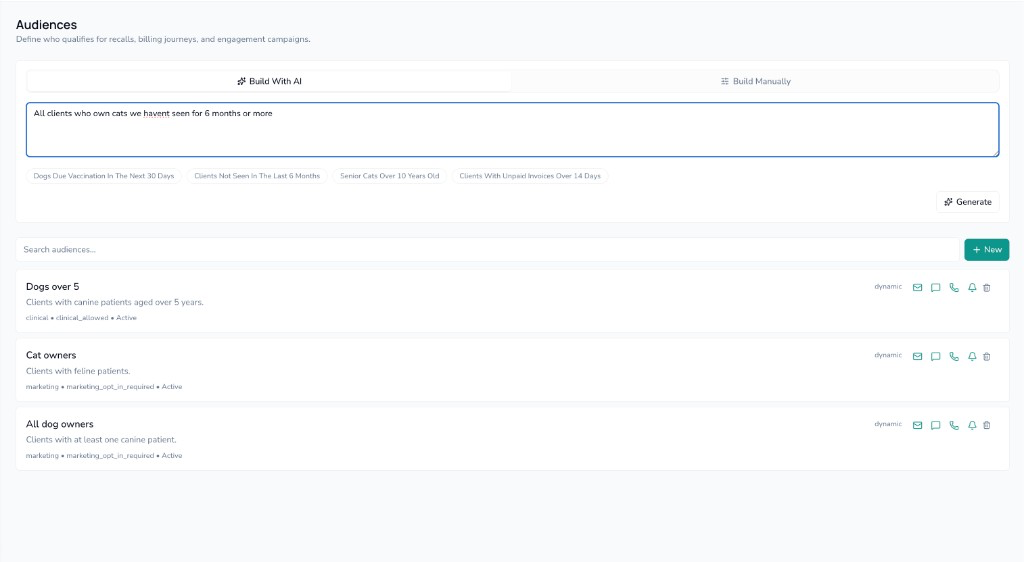Switch to Build With AI tab
Viewport: 1024px width, 562px height.
tap(269, 81)
